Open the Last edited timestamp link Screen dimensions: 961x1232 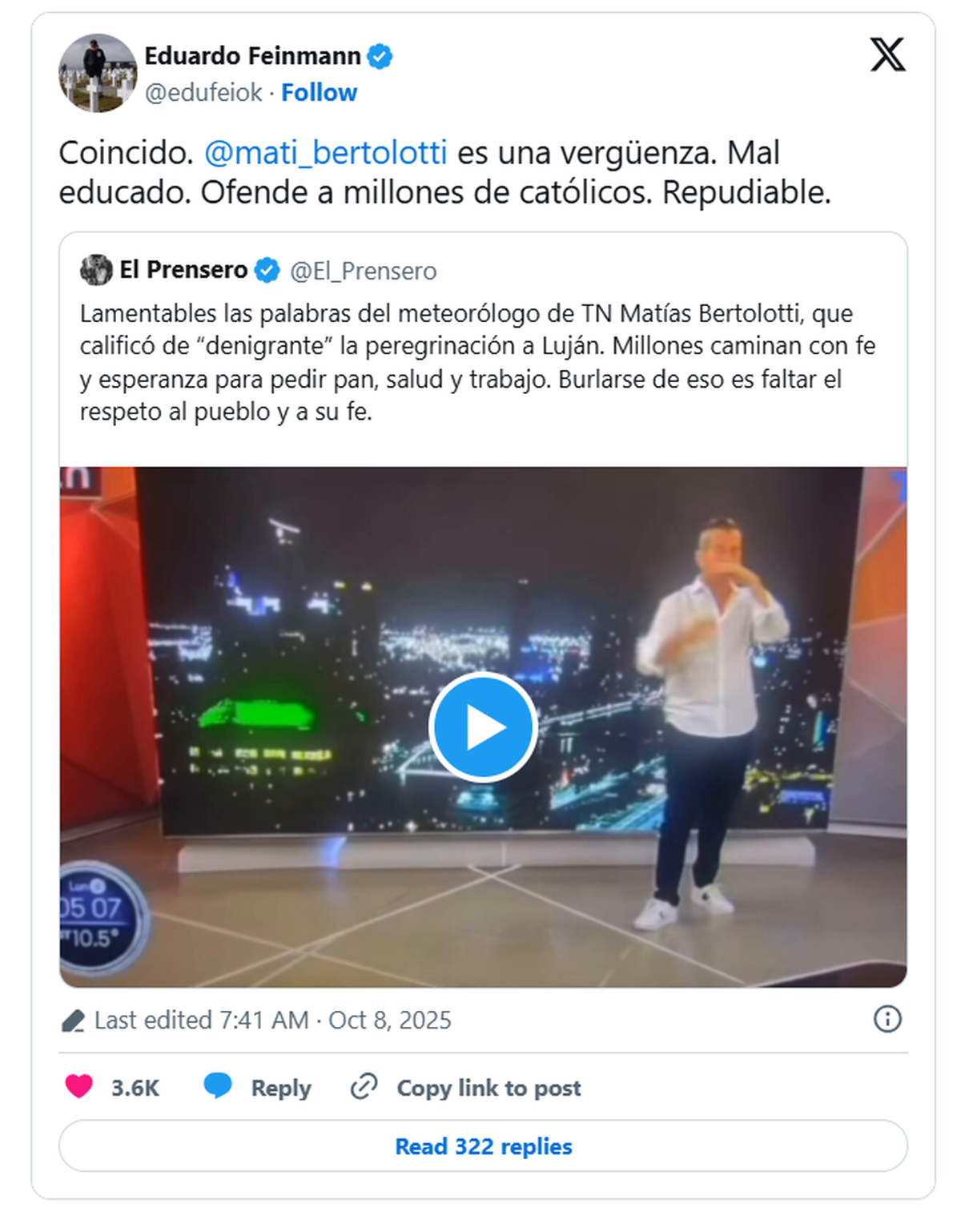272,1020
